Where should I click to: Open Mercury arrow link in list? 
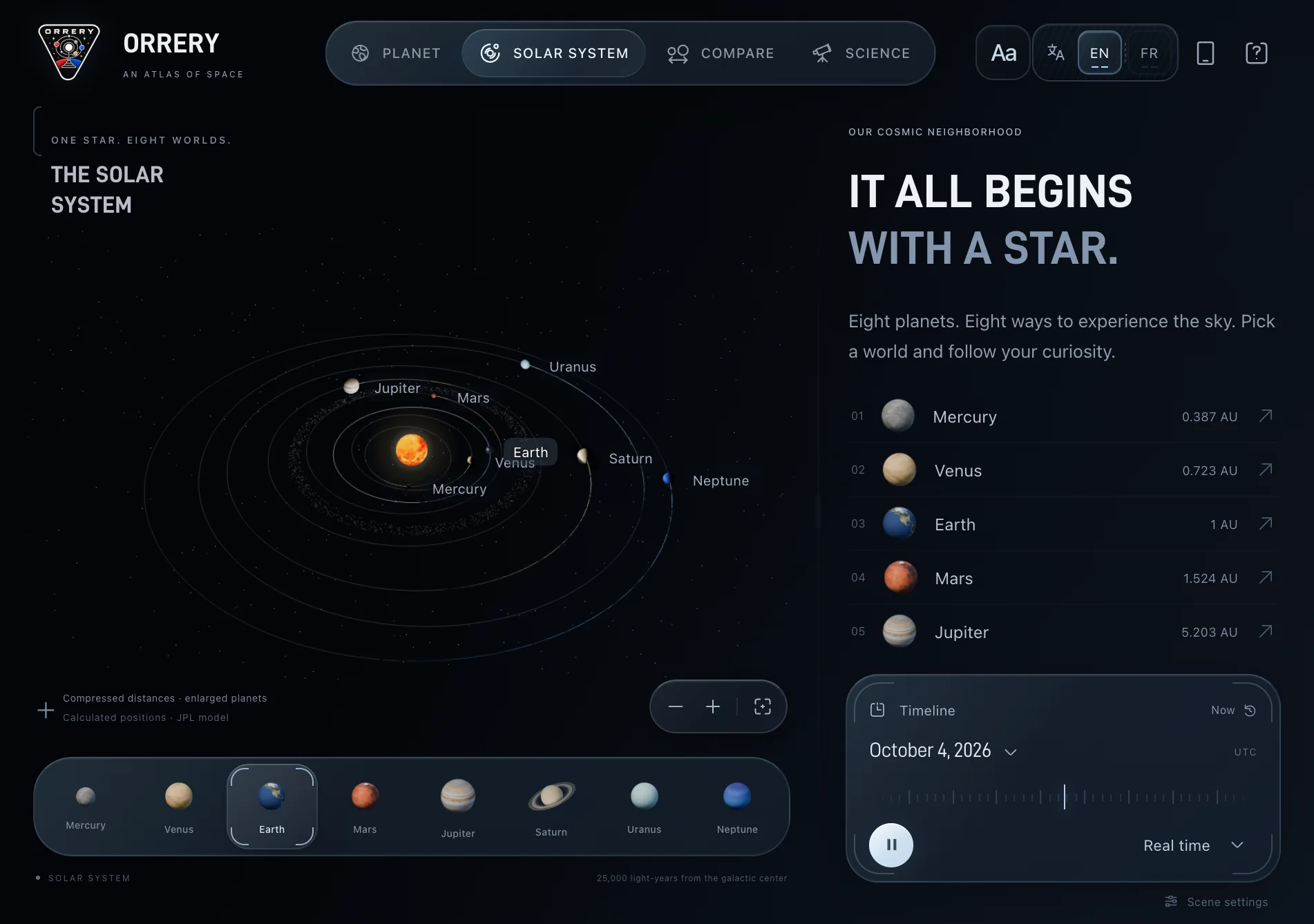(x=1266, y=416)
